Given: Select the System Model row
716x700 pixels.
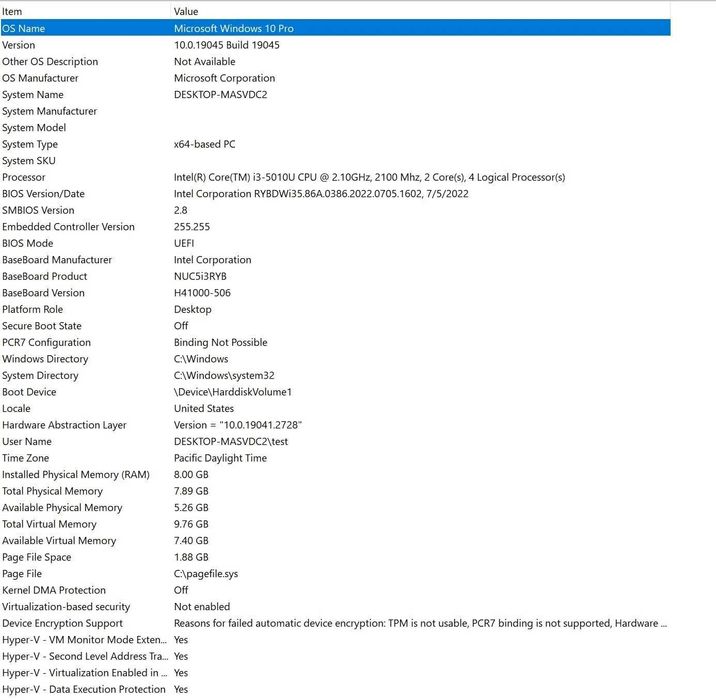Looking at the screenshot, I should 336,127.
